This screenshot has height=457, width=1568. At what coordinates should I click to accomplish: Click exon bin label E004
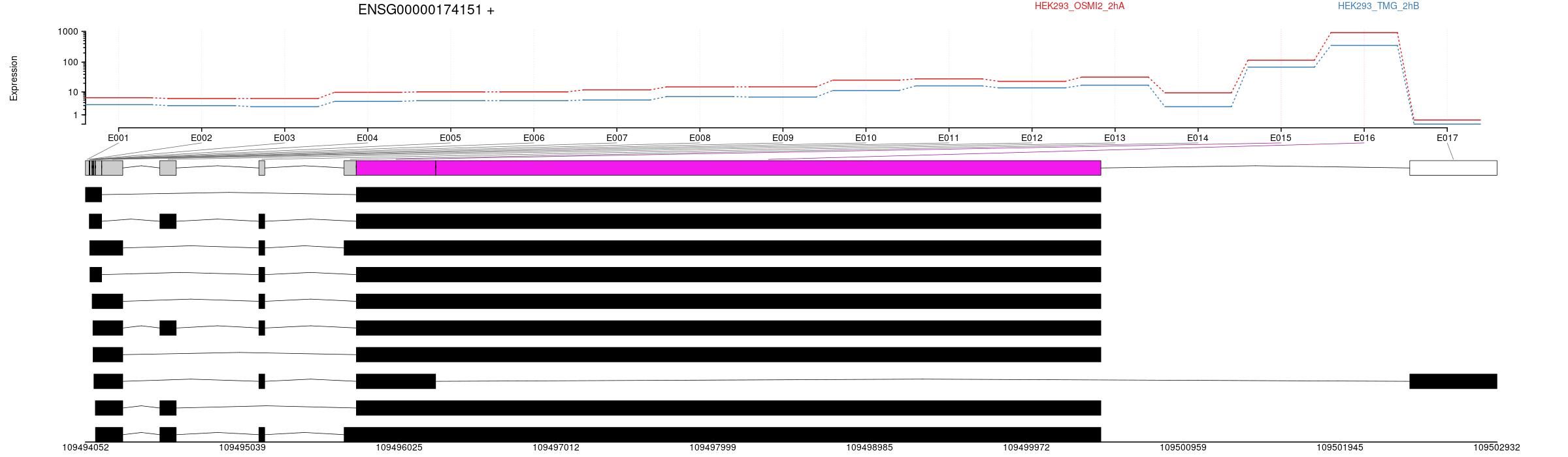click(x=367, y=138)
